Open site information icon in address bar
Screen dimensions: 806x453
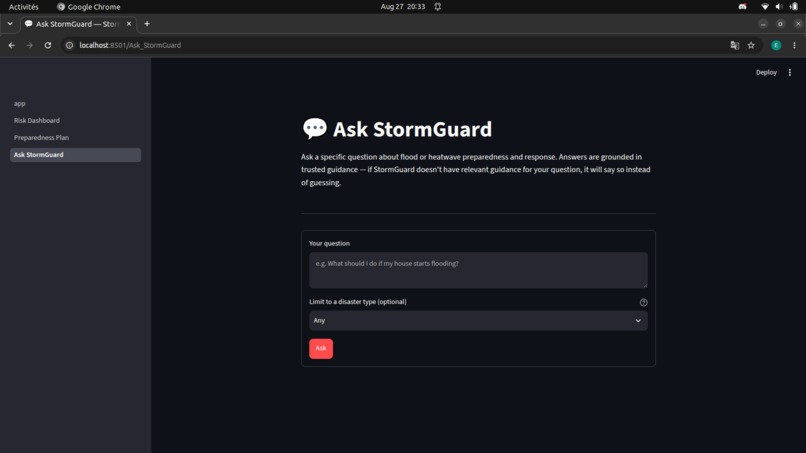pyautogui.click(x=69, y=45)
